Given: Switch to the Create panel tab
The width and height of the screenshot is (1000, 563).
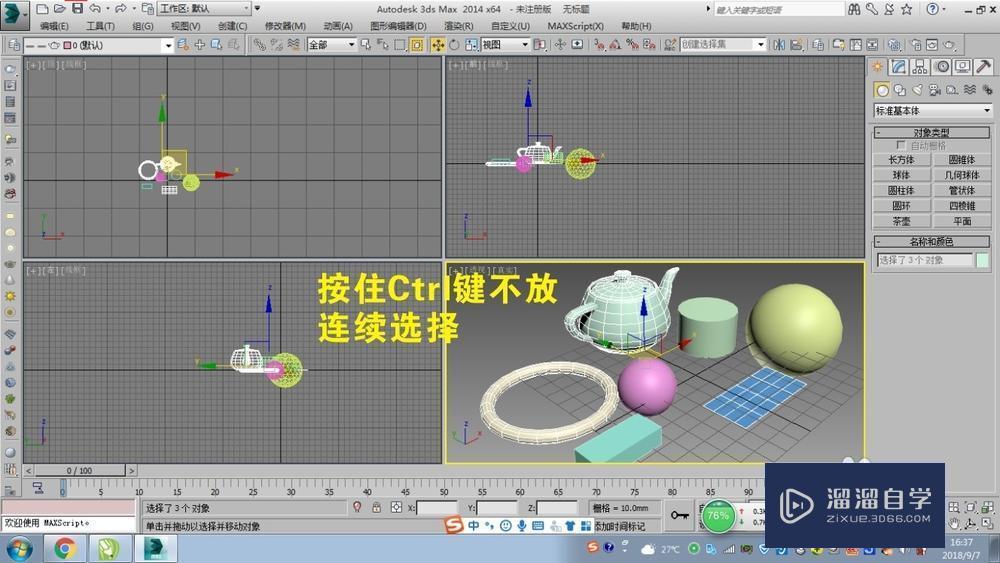Looking at the screenshot, I should pos(878,66).
